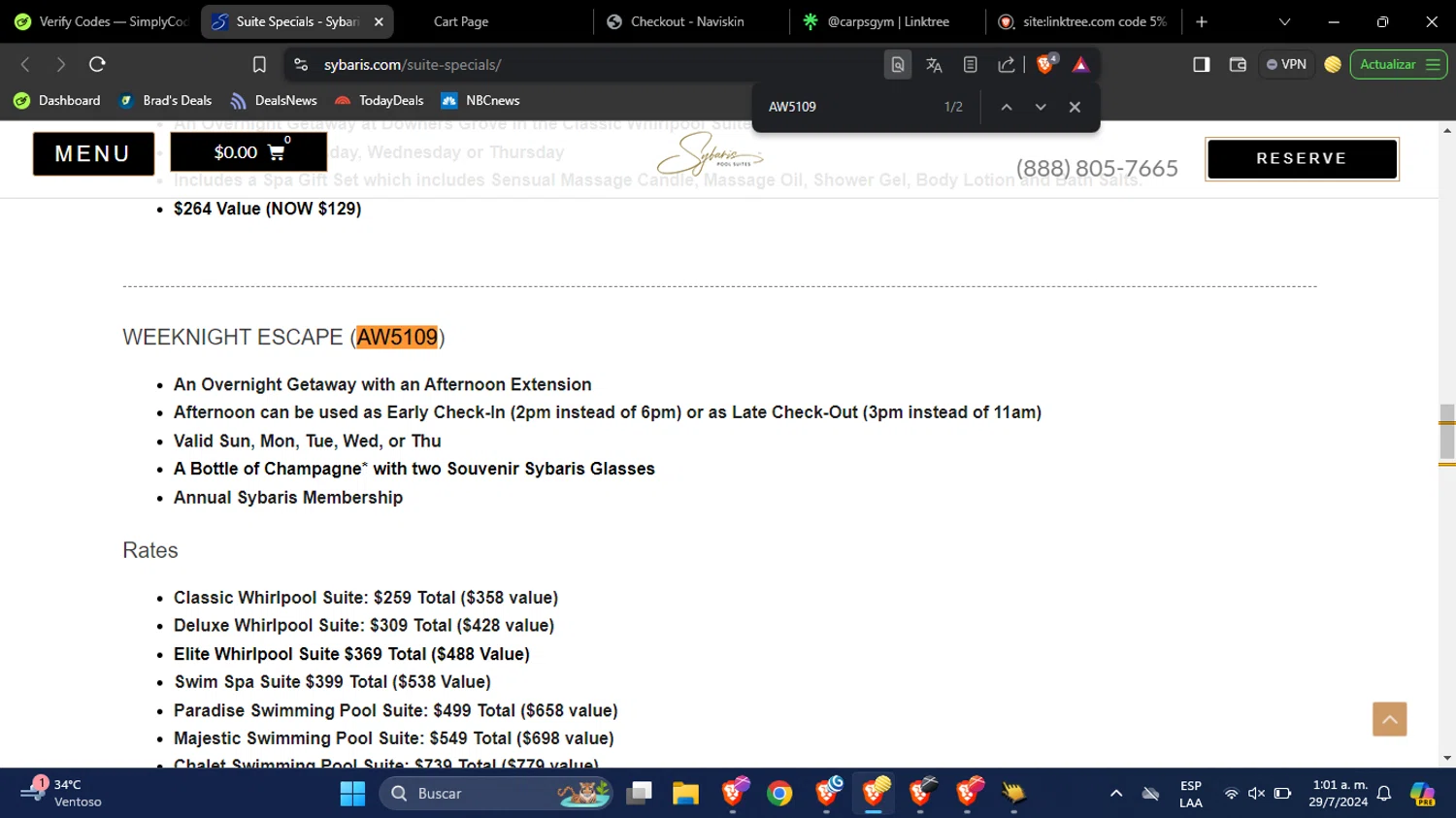This screenshot has height=818, width=1456.
Task: Open the Brave Wallet icon
Action: 1238,64
